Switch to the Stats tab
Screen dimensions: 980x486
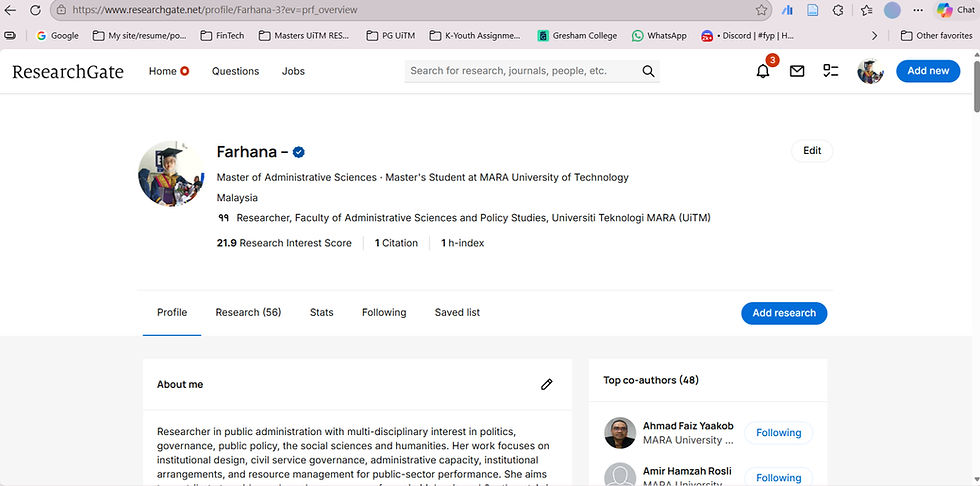321,312
